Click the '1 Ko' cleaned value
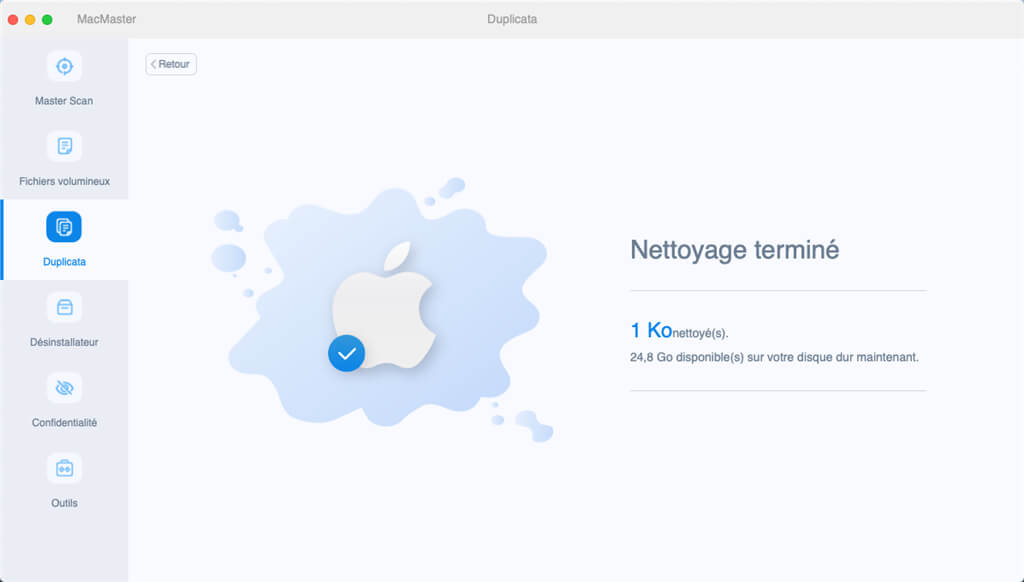Screen dimensions: 1024x582 (x=651, y=331)
